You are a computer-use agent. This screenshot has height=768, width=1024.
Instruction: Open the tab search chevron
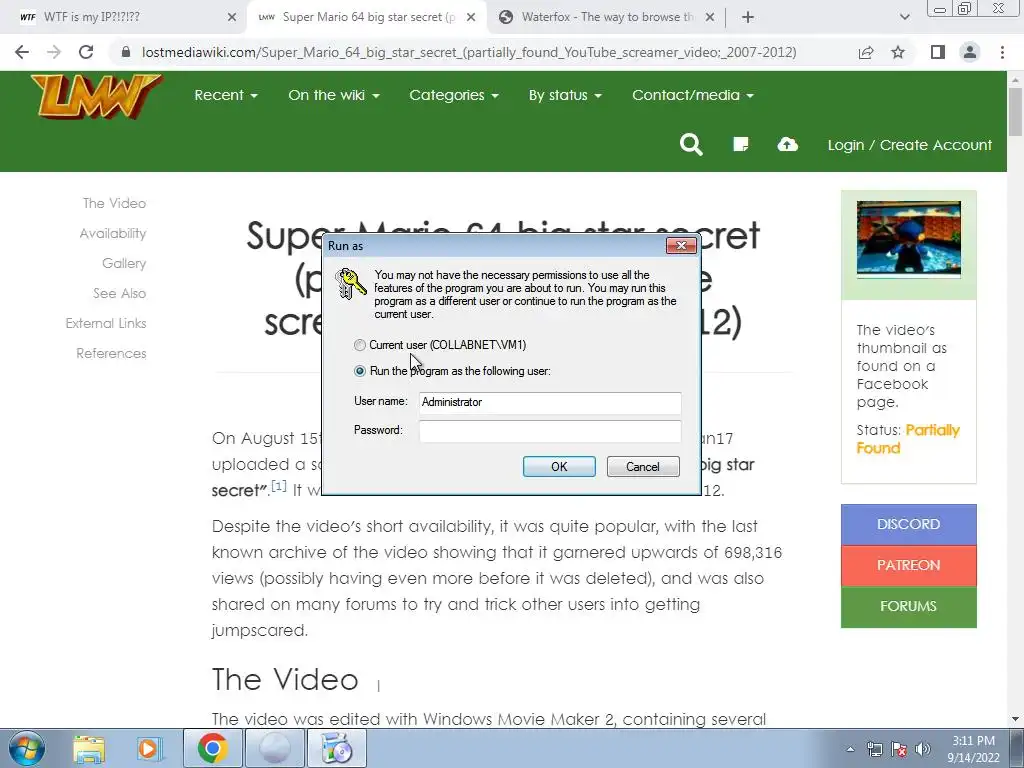point(904,18)
